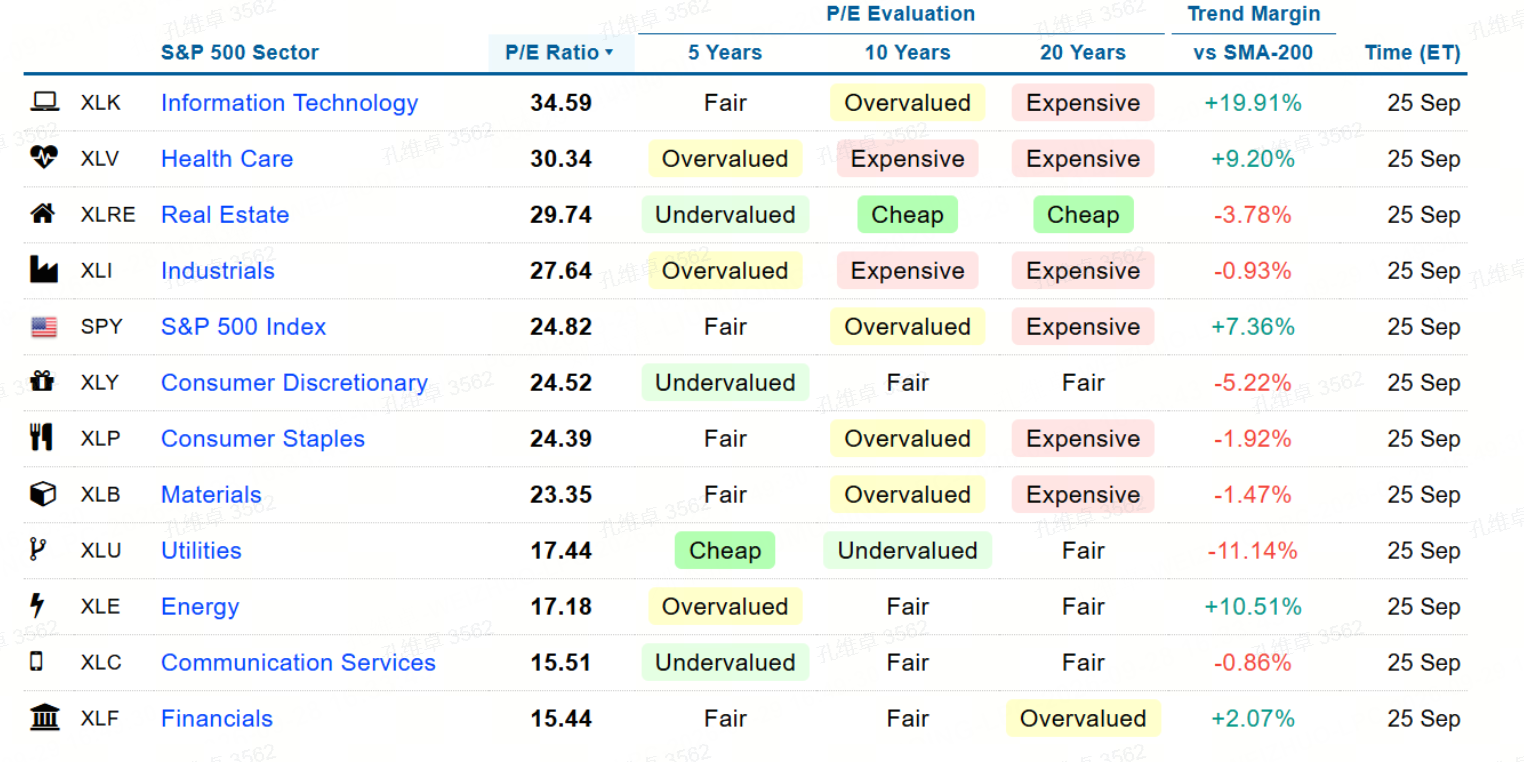Click the green Cheap badge for Utilities
The height and width of the screenshot is (762, 1524).
click(725, 551)
